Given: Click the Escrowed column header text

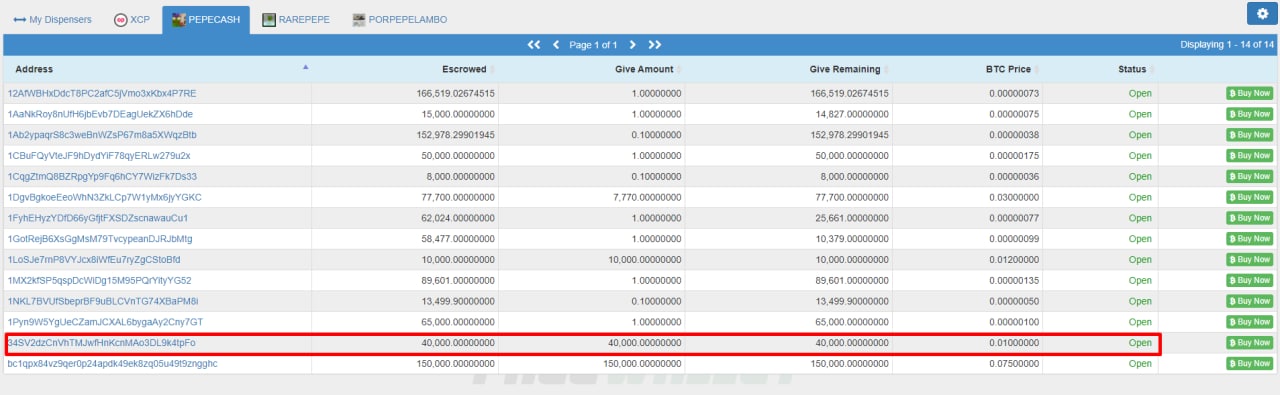Looking at the screenshot, I should pyautogui.click(x=464, y=69).
